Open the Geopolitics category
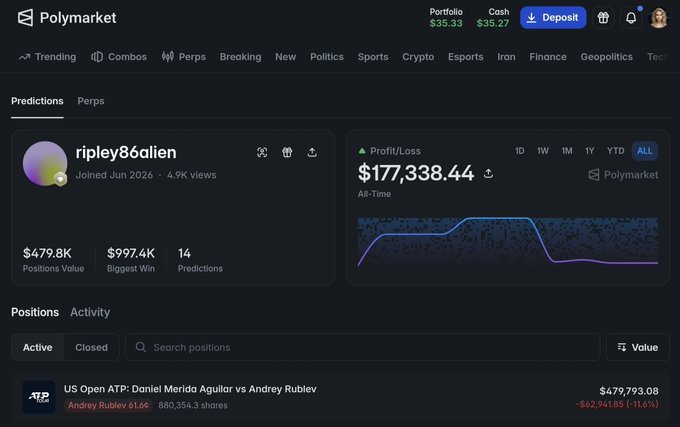Image resolution: width=680 pixels, height=427 pixels. coord(606,57)
